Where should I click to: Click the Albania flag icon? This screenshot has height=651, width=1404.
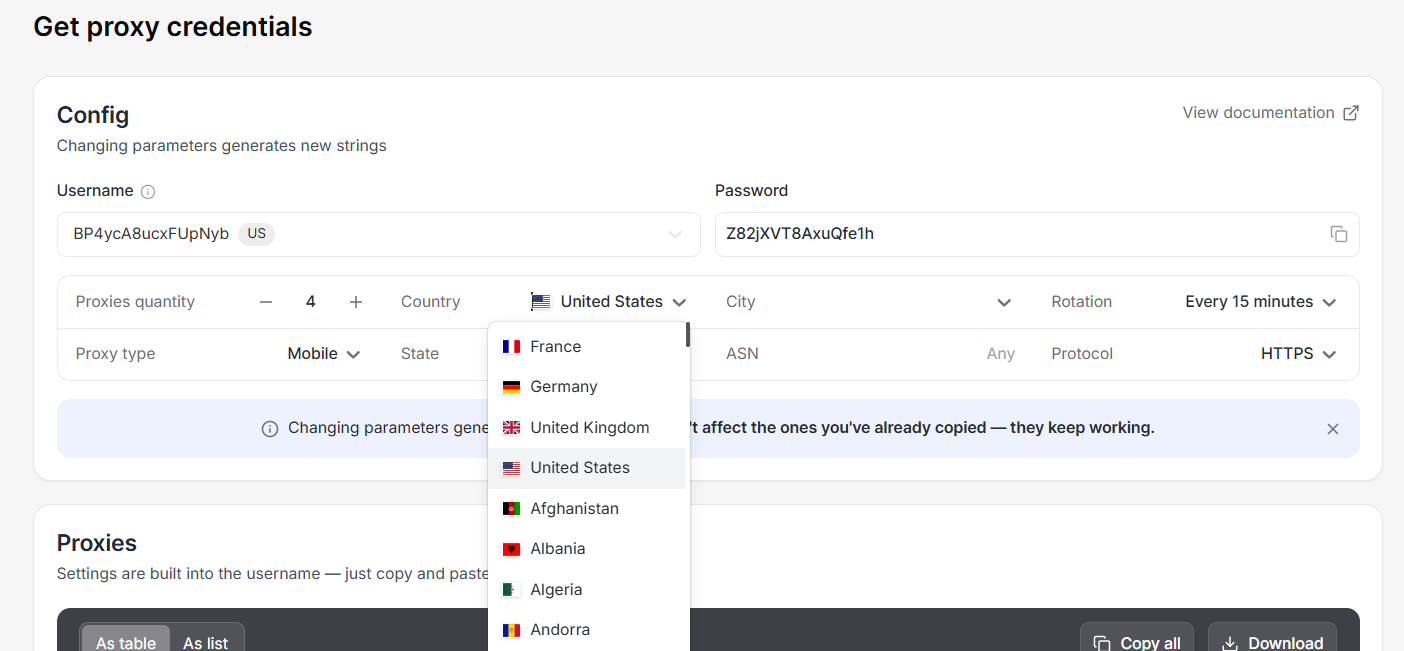(x=511, y=549)
